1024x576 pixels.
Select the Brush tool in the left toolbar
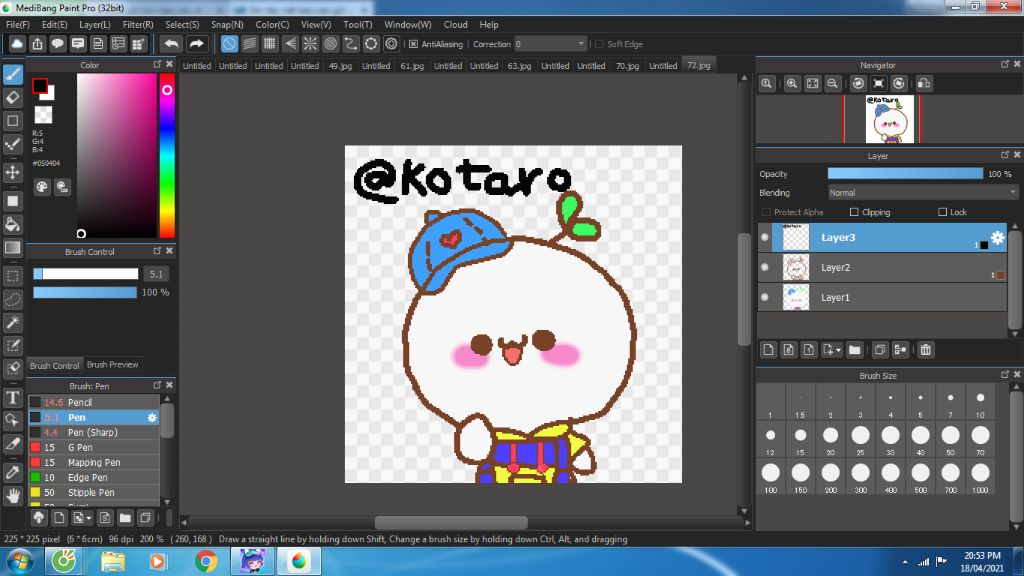click(12, 74)
